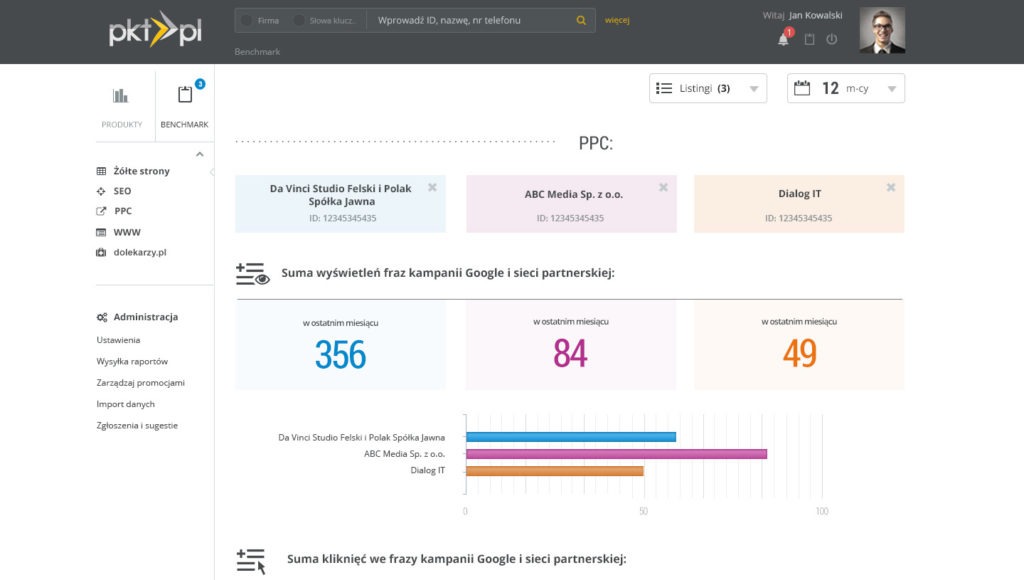Select the Dialog IT card title

point(799,193)
